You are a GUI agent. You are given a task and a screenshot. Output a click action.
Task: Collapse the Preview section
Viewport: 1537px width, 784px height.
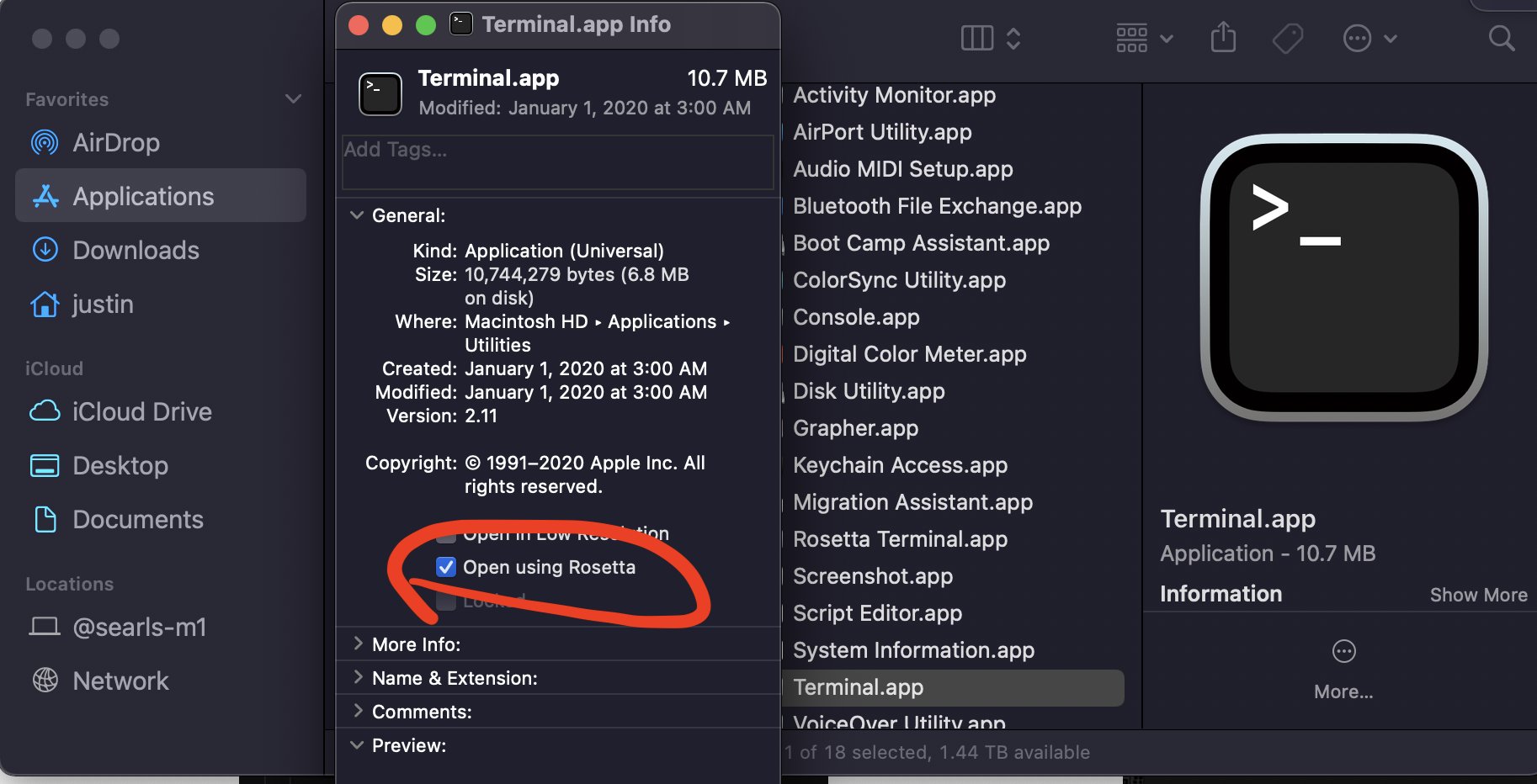357,745
